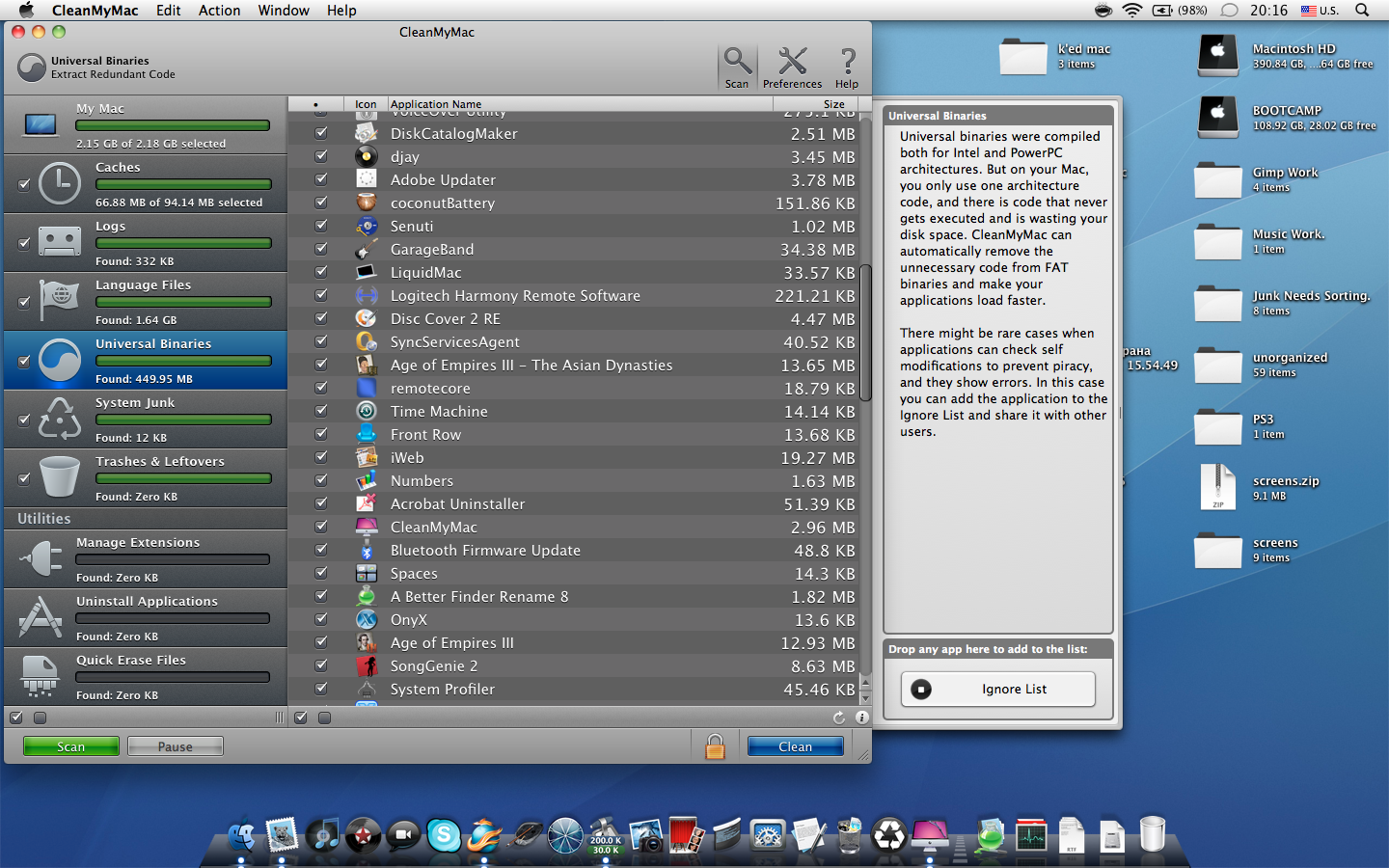
Task: Select the Language Files flag icon
Action: coord(60,301)
